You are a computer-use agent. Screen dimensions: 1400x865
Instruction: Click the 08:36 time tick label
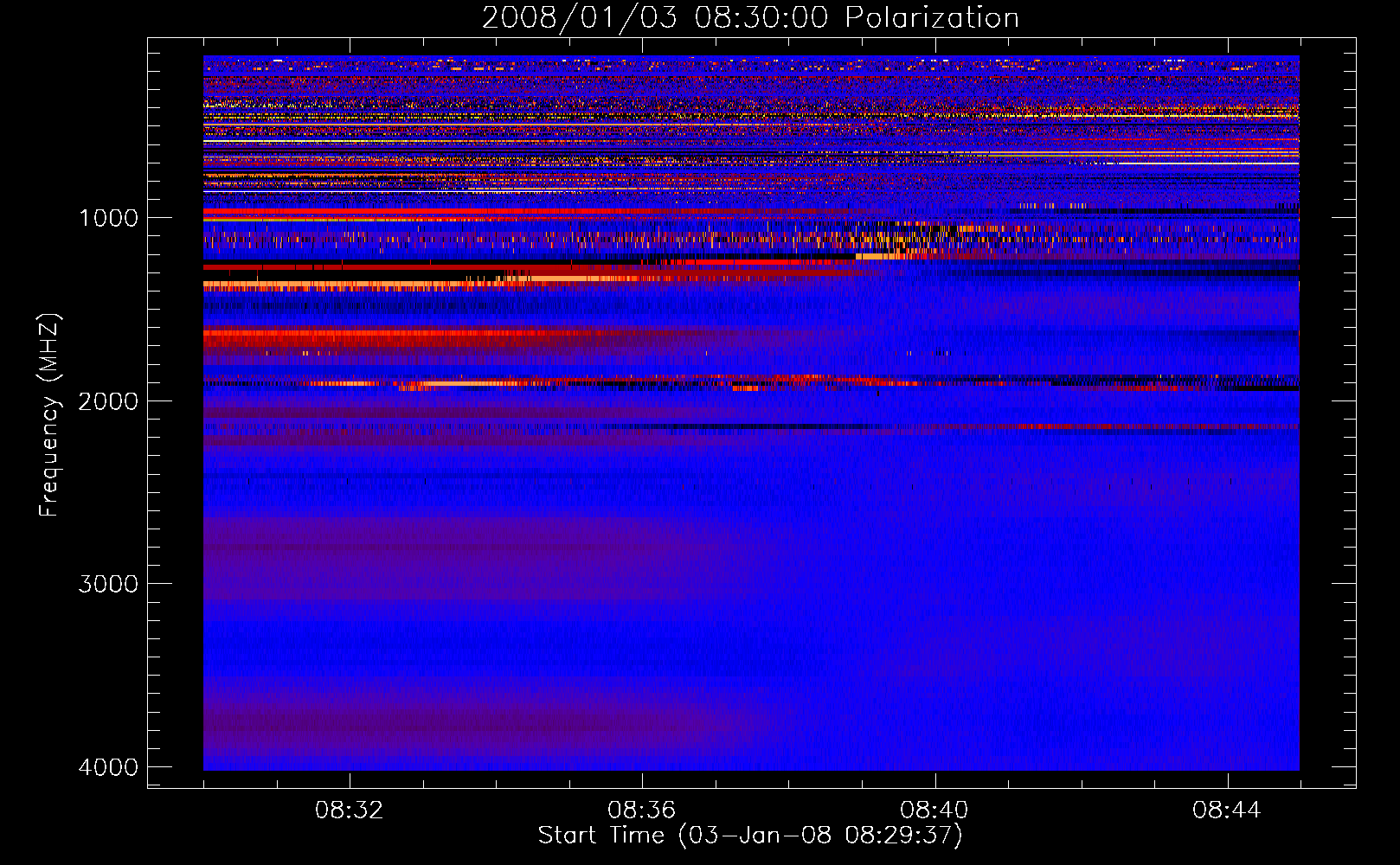coord(642,811)
